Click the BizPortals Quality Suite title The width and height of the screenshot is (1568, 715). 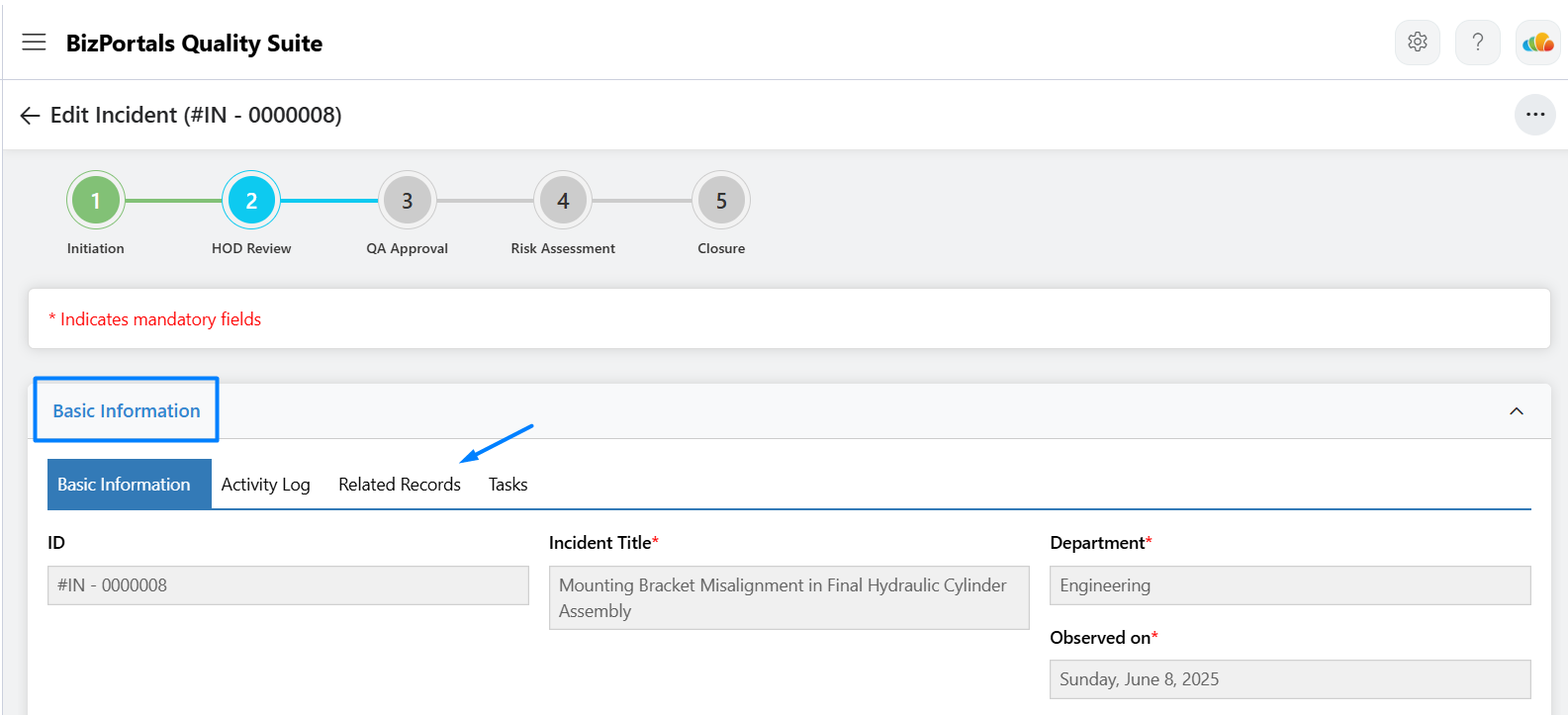(x=194, y=44)
